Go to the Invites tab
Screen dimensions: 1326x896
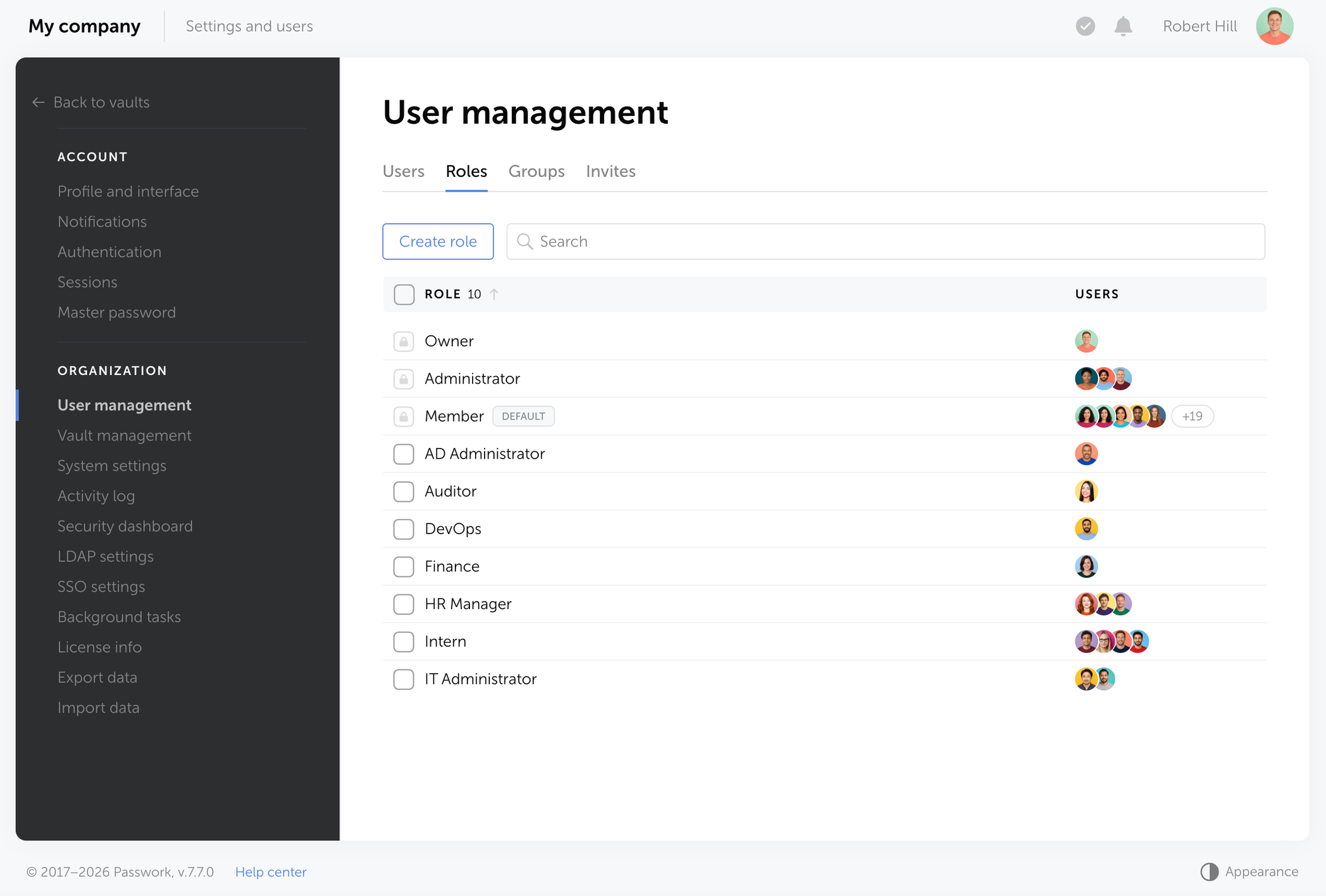[611, 171]
